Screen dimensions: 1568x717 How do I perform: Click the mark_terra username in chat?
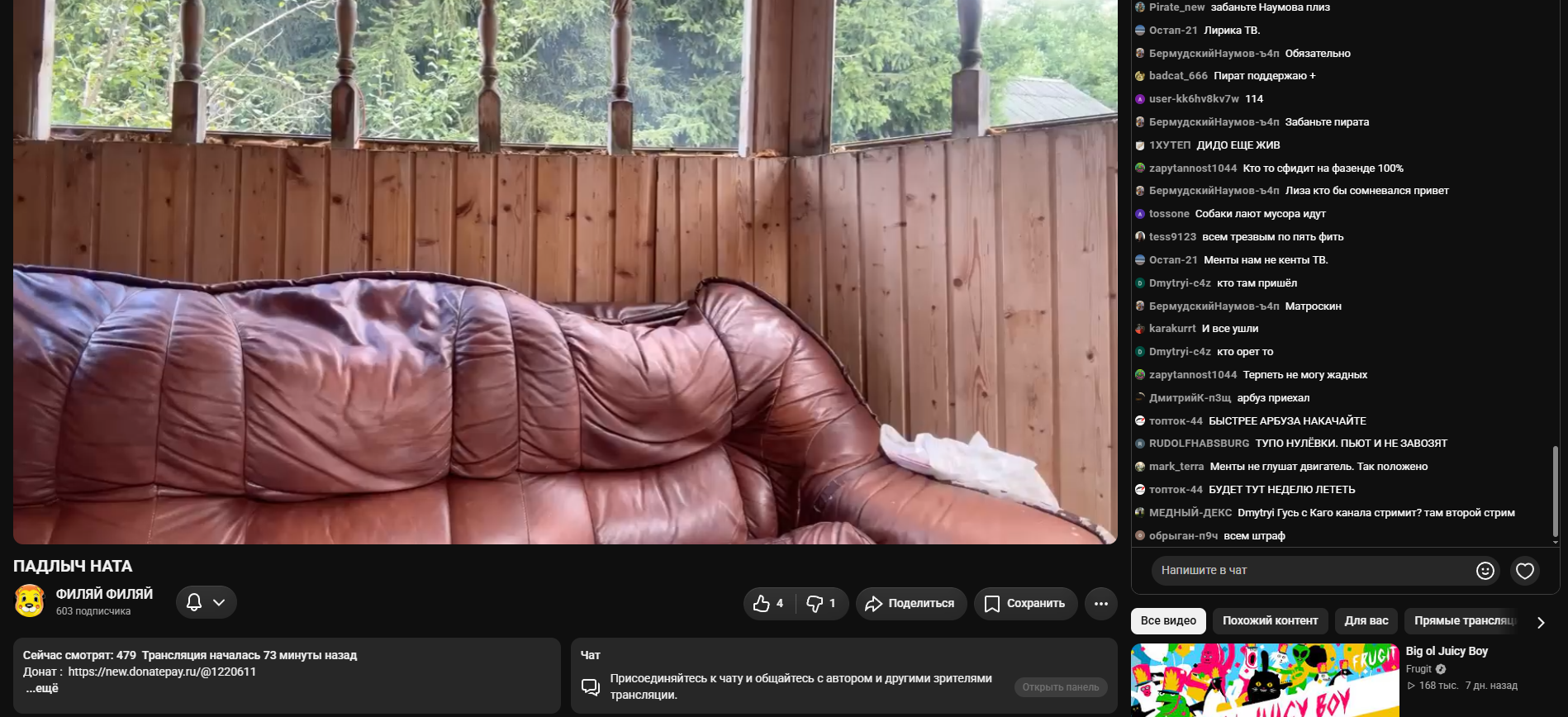pos(1176,467)
